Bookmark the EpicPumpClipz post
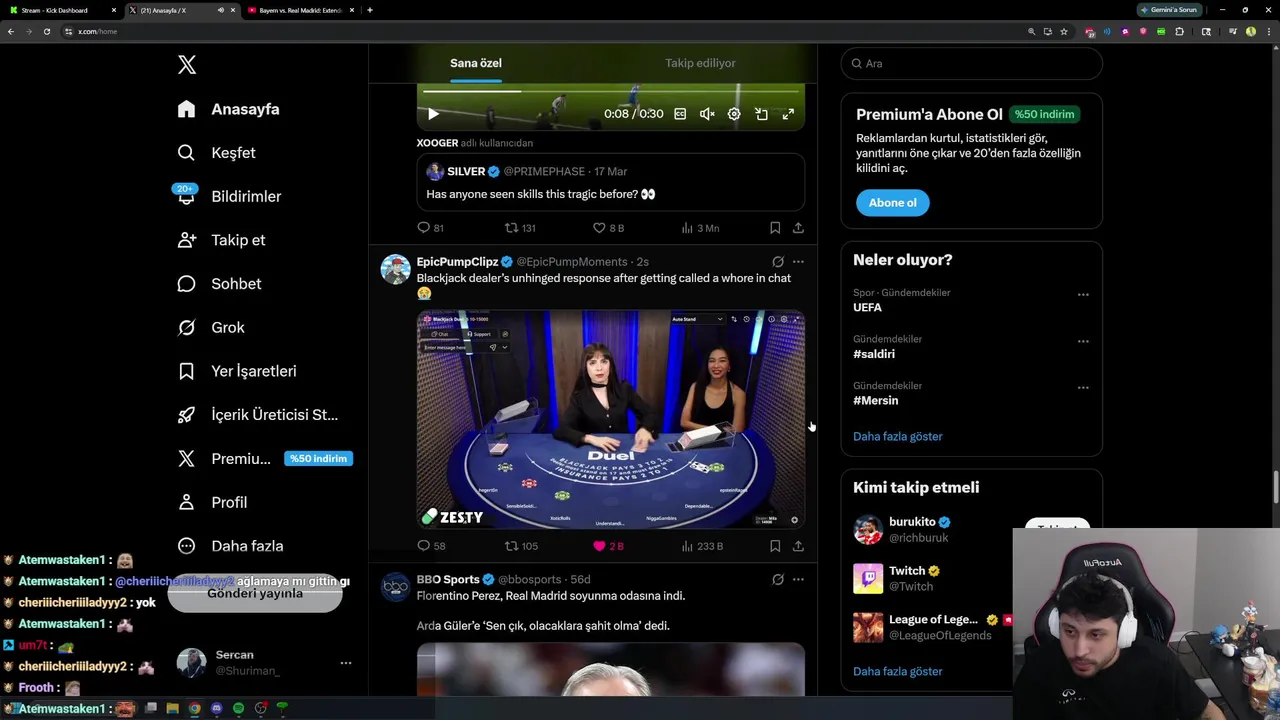This screenshot has width=1280, height=720. pos(775,546)
